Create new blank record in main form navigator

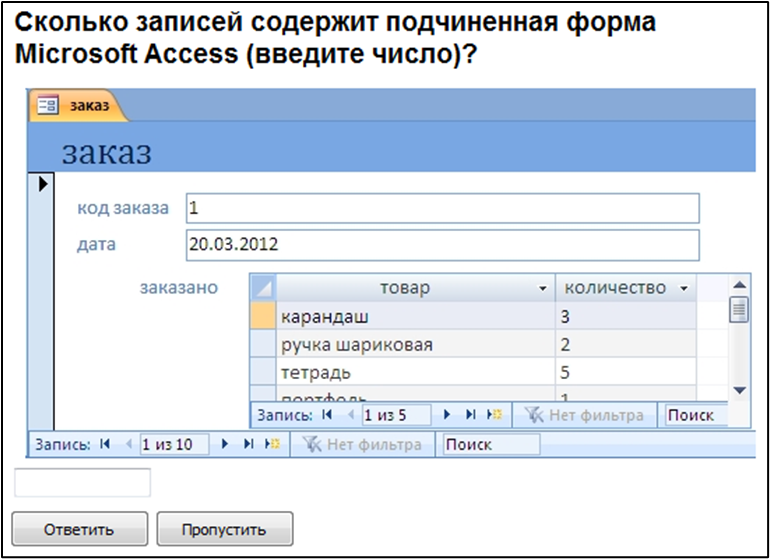click(273, 444)
